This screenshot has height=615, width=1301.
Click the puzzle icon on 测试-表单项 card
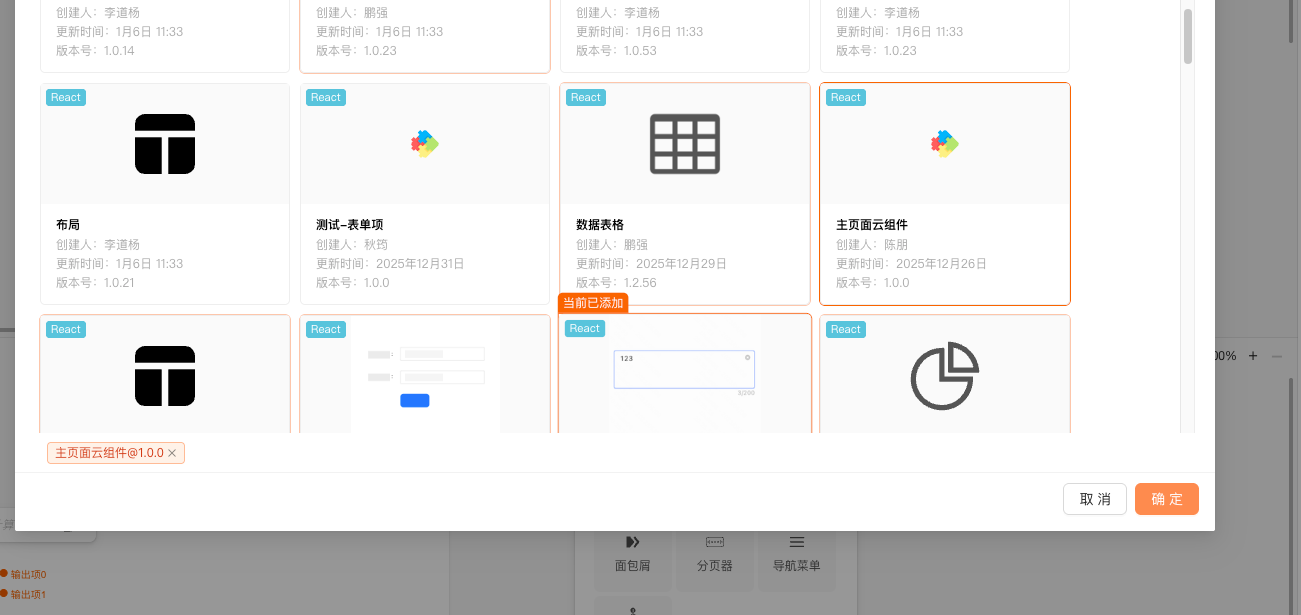click(425, 144)
